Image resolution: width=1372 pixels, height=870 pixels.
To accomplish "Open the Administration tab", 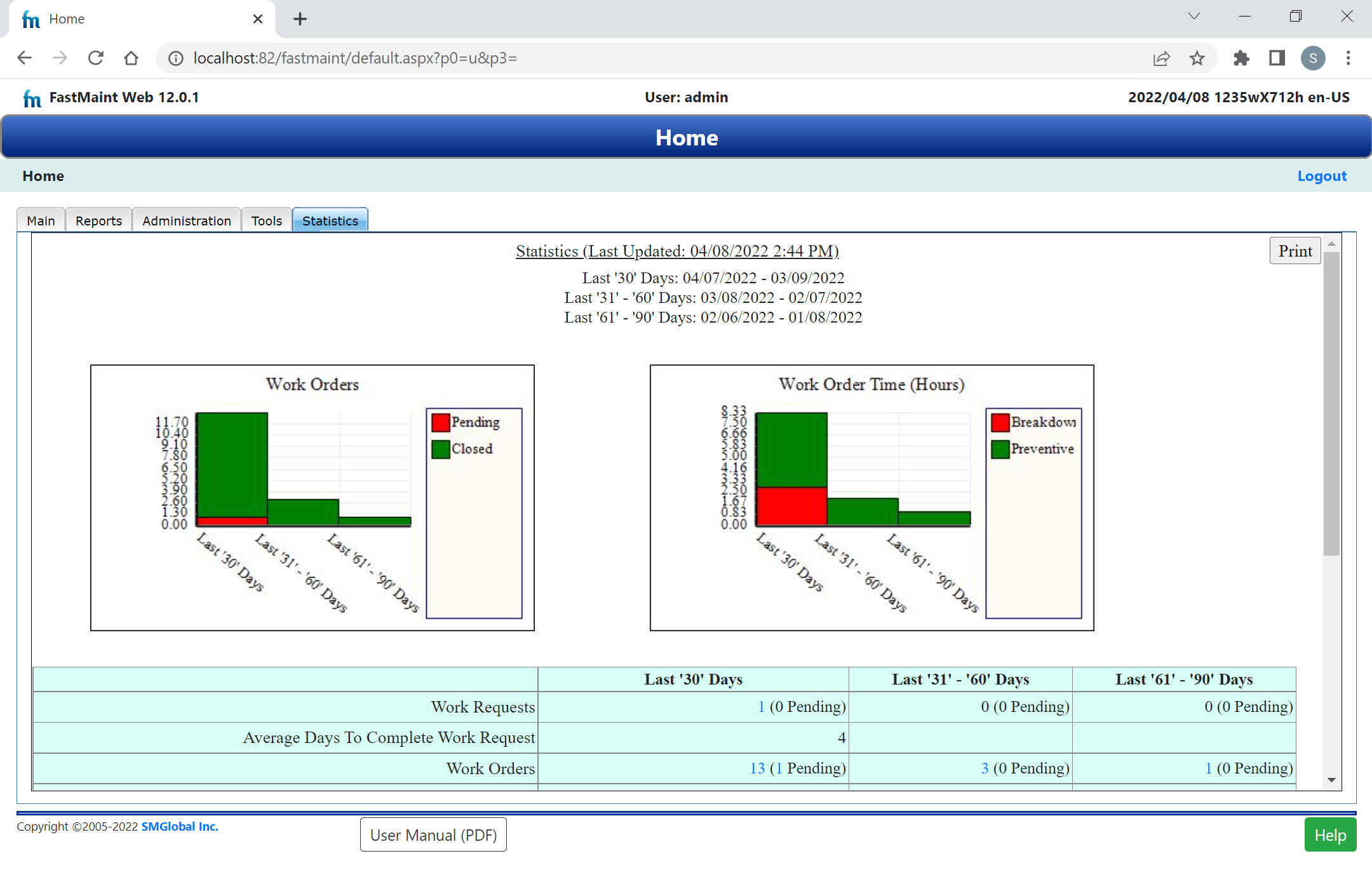I will point(186,220).
